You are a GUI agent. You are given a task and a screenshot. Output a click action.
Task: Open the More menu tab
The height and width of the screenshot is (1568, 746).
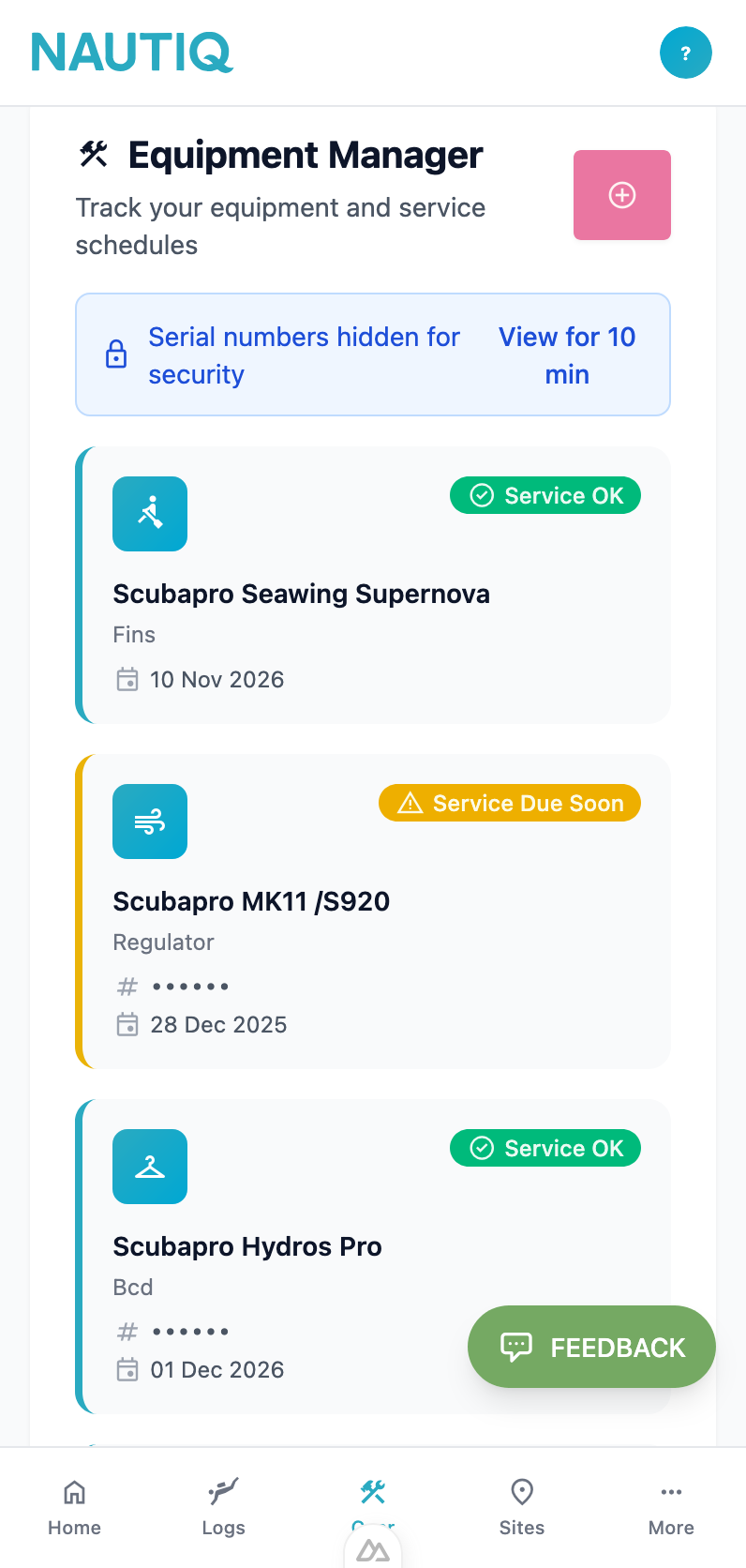(671, 1506)
